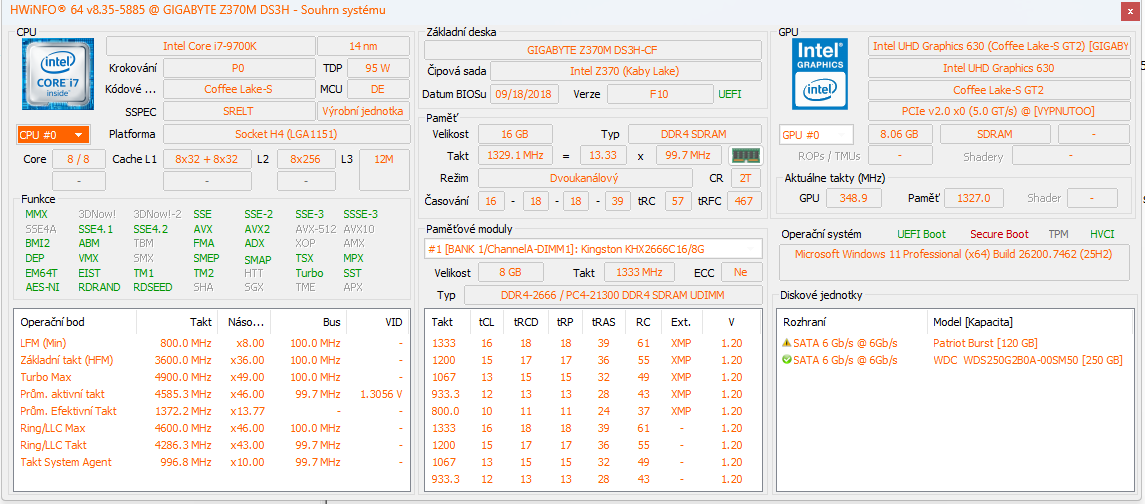This screenshot has height=504, width=1145.
Task: Click the Intel UHD Graphics 630 field
Action: (x=998, y=68)
